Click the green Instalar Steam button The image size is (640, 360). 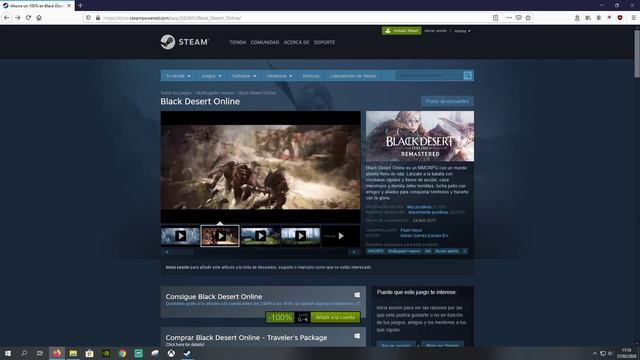[x=402, y=31]
